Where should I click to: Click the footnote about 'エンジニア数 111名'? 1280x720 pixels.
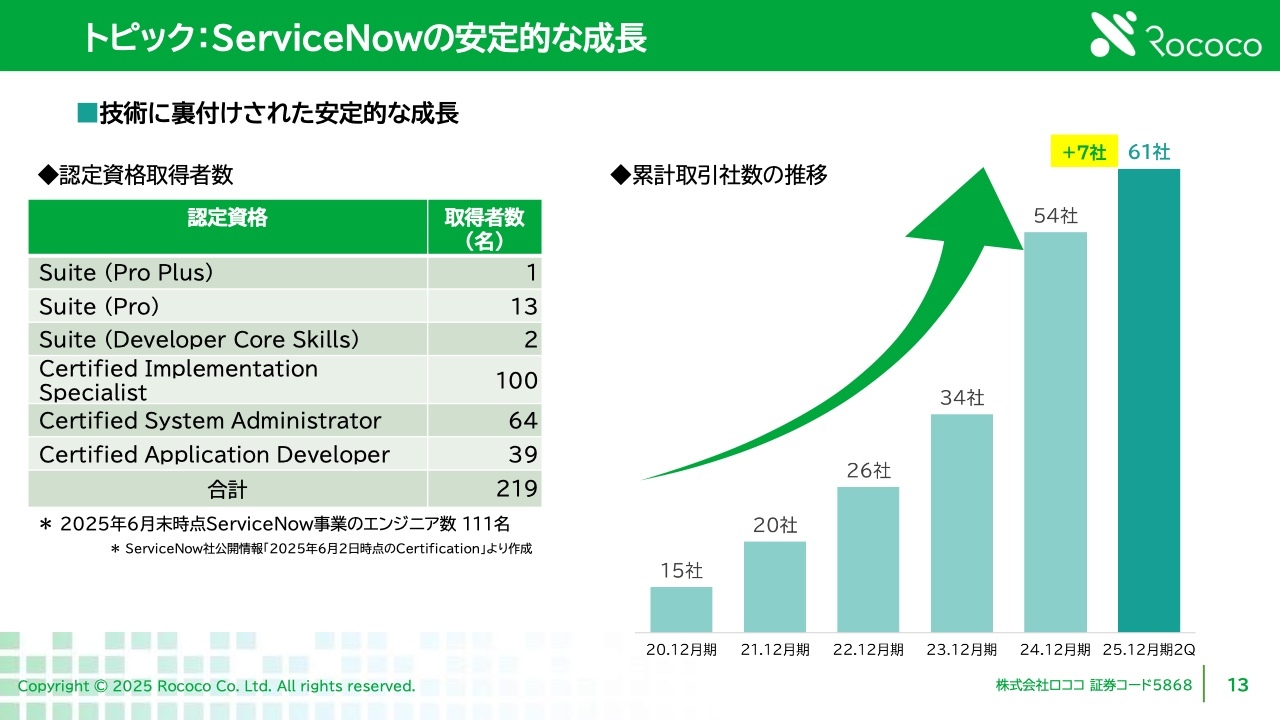click(274, 524)
